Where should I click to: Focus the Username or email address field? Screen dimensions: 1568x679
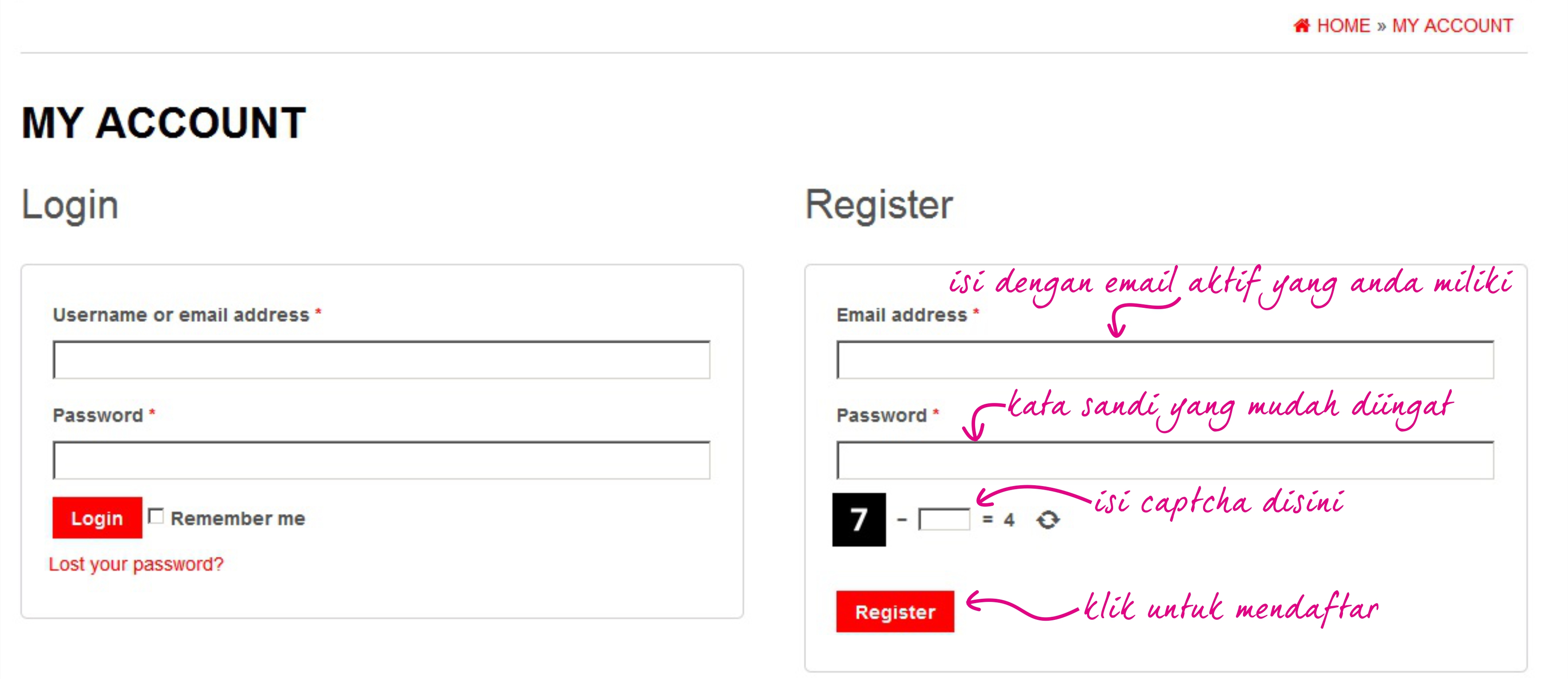381,360
